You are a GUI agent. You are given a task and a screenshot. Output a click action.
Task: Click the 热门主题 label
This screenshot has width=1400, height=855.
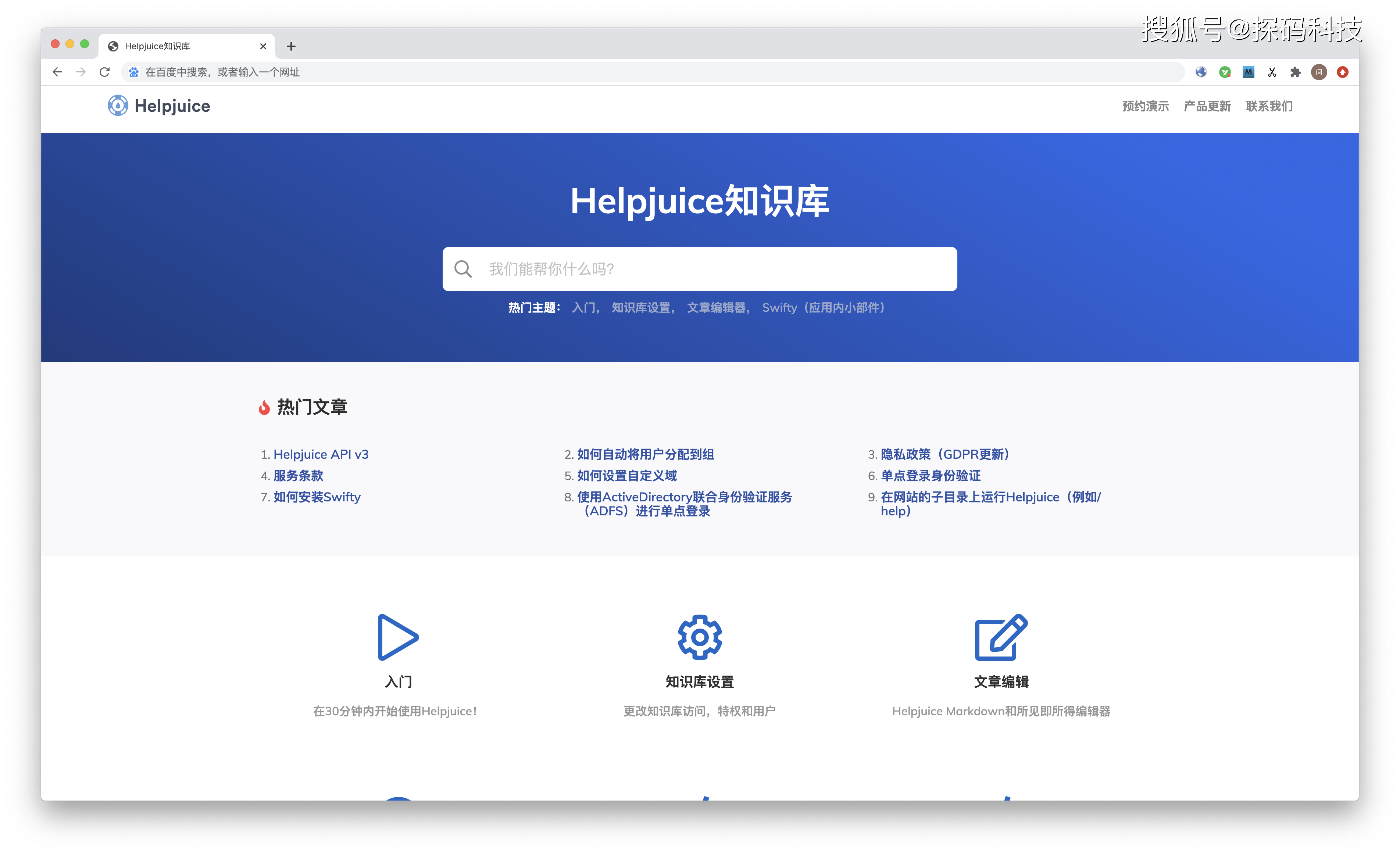(x=534, y=308)
